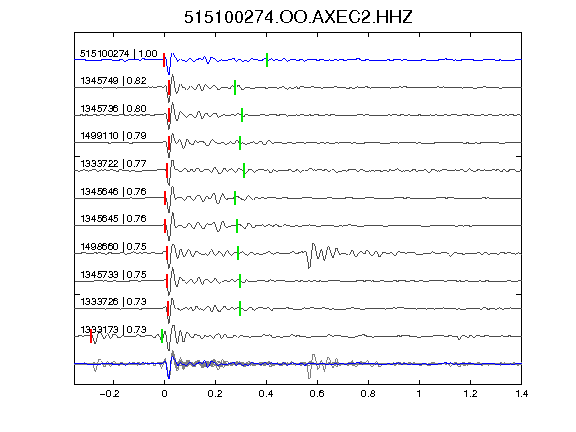Click the green marker on trace 1345736

[x=242, y=115]
